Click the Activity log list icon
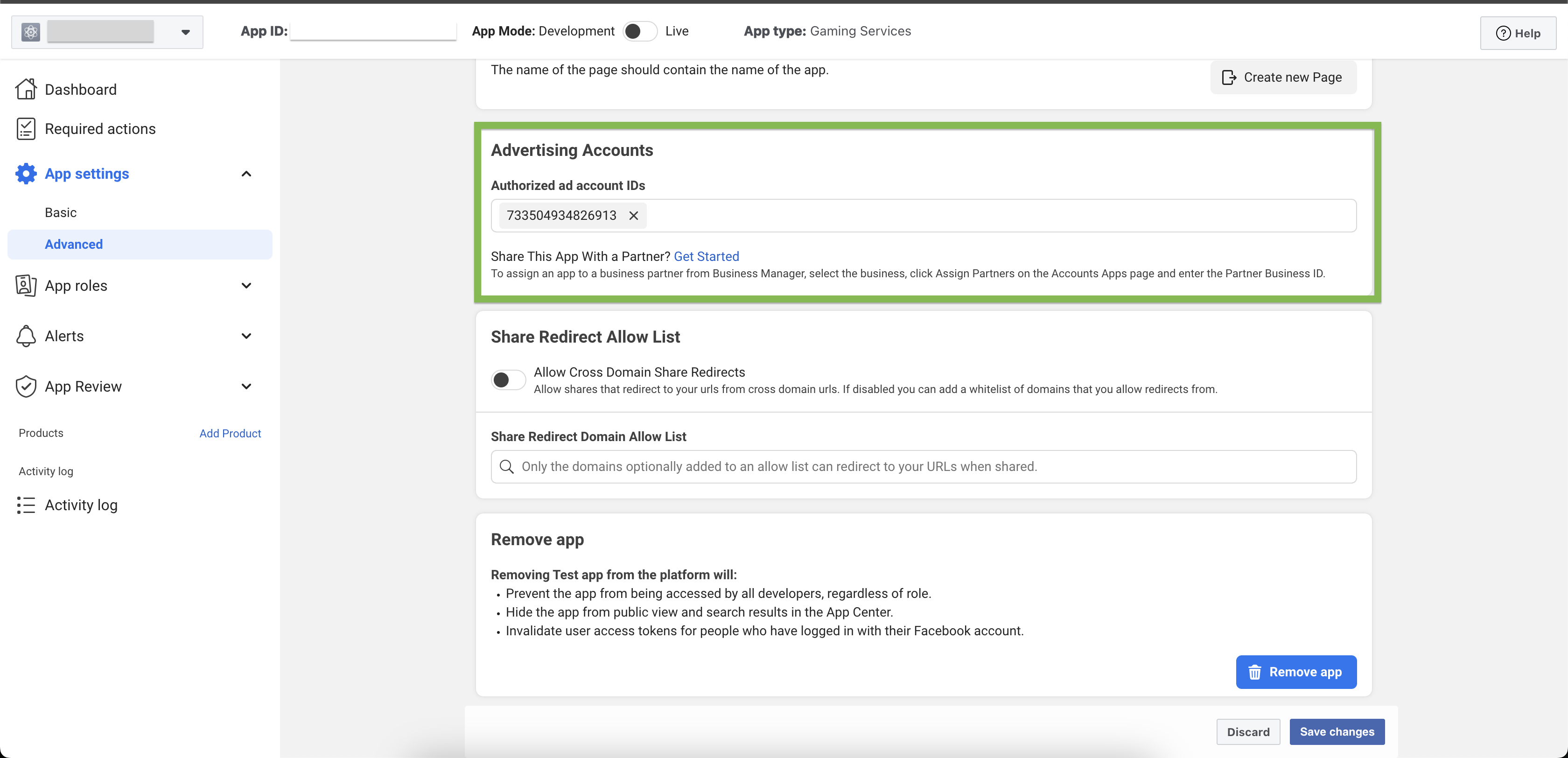The image size is (1568, 758). click(26, 505)
